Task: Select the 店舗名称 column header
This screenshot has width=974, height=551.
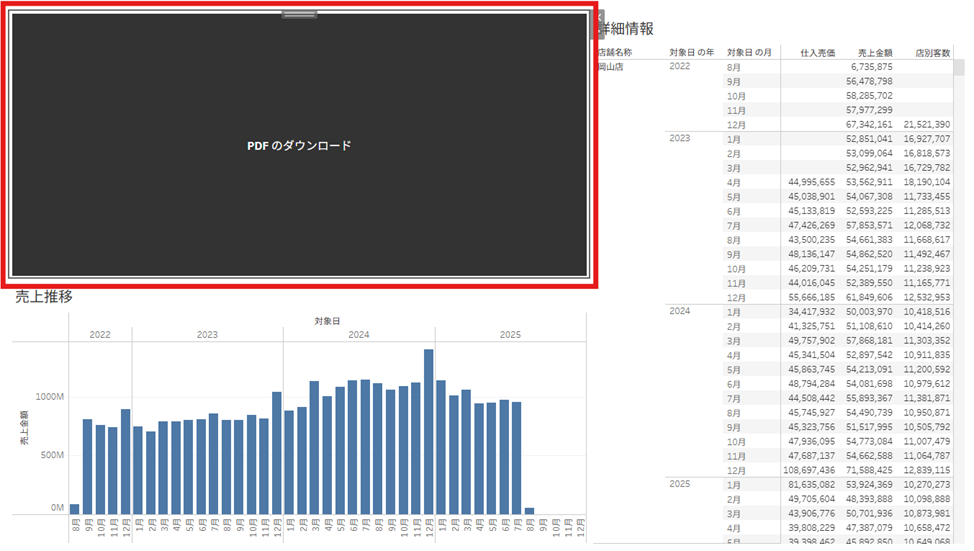Action: coord(615,53)
